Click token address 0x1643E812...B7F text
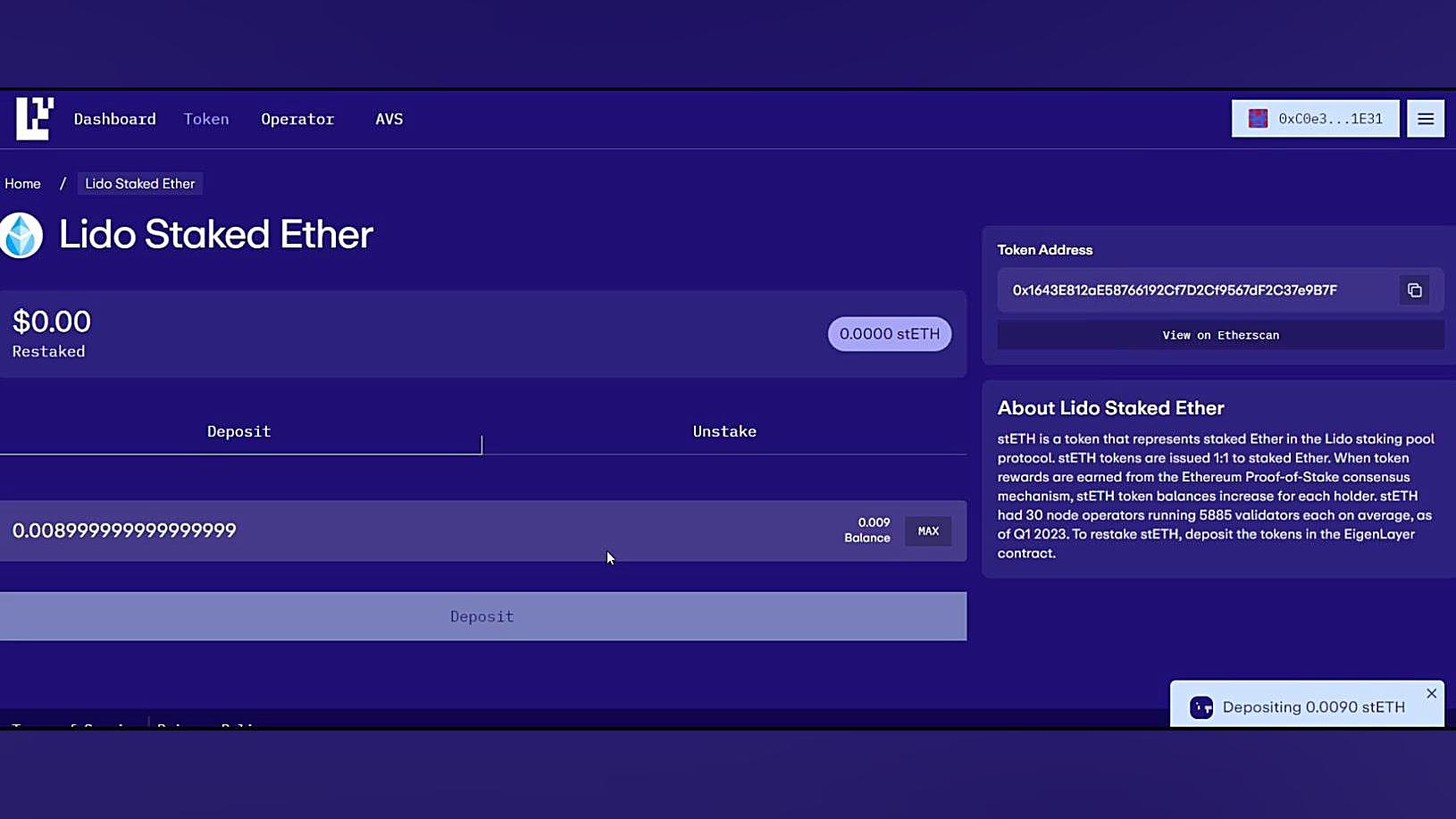This screenshot has height=819, width=1456. [x=1175, y=290]
